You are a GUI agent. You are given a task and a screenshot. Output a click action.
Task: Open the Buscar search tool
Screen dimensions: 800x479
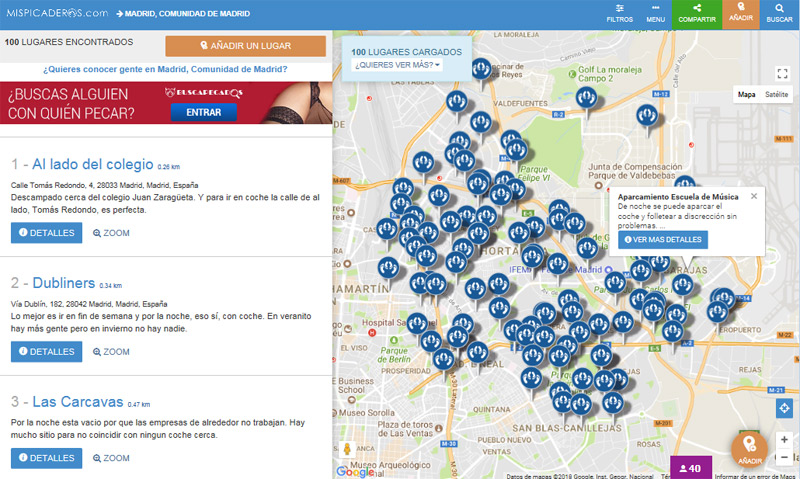(779, 14)
